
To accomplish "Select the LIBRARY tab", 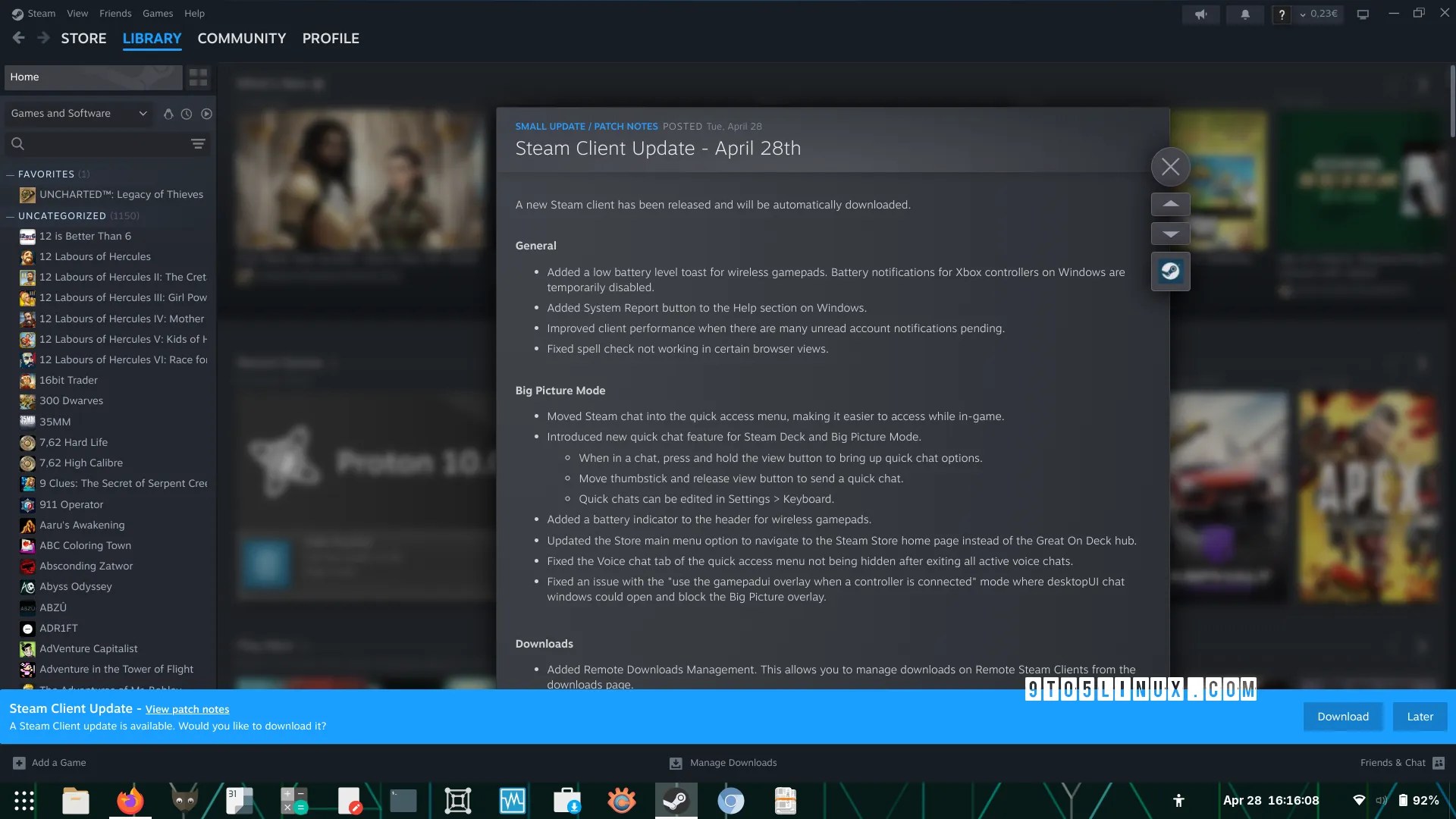I will tap(152, 38).
